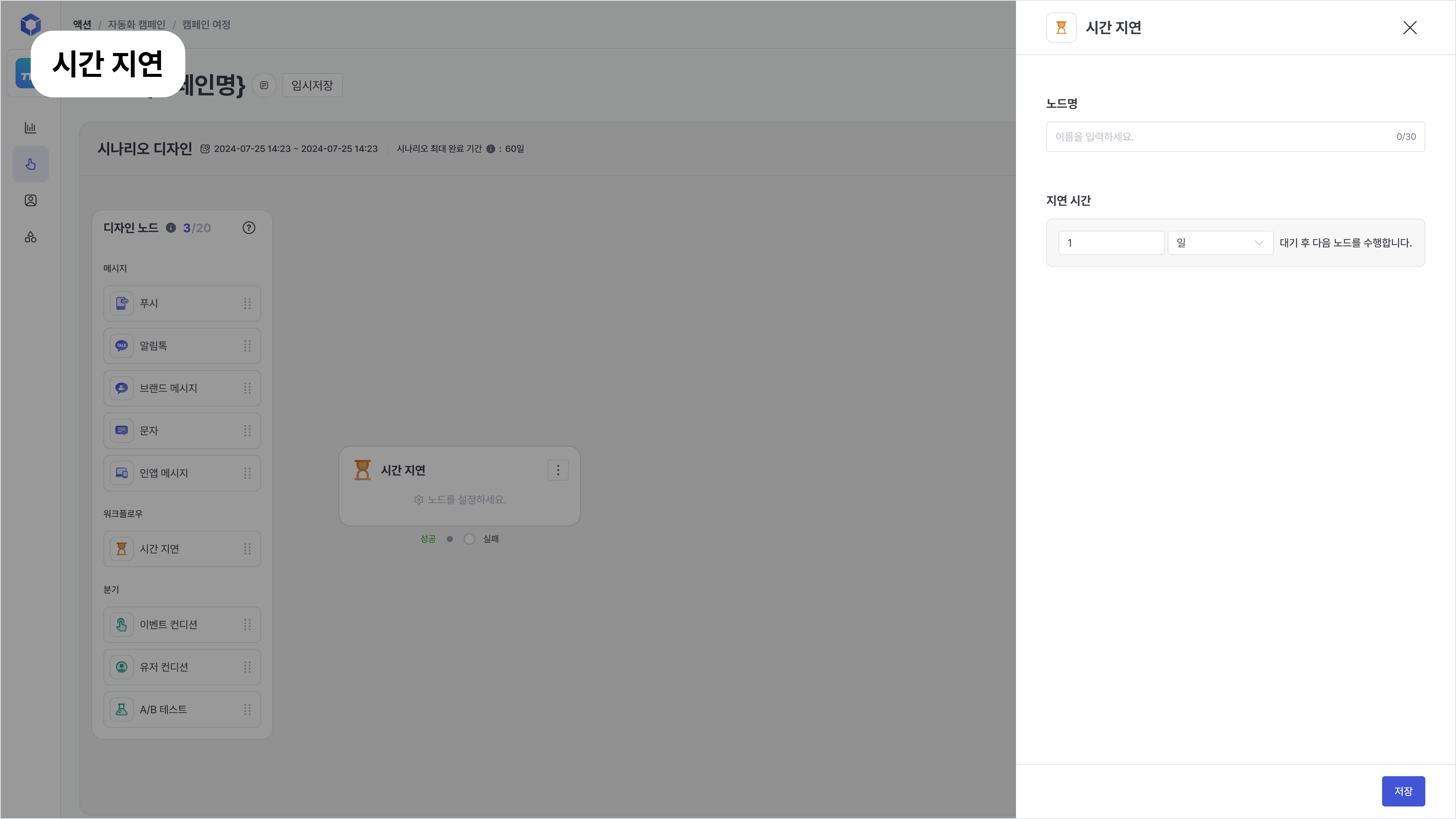Click the 임시저장 button
The image size is (1456, 819).
tap(312, 85)
